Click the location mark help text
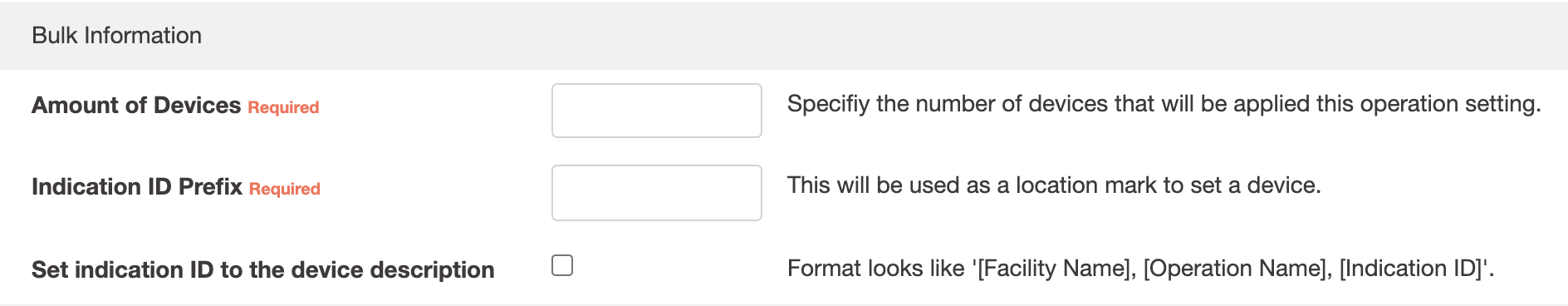 1054,185
